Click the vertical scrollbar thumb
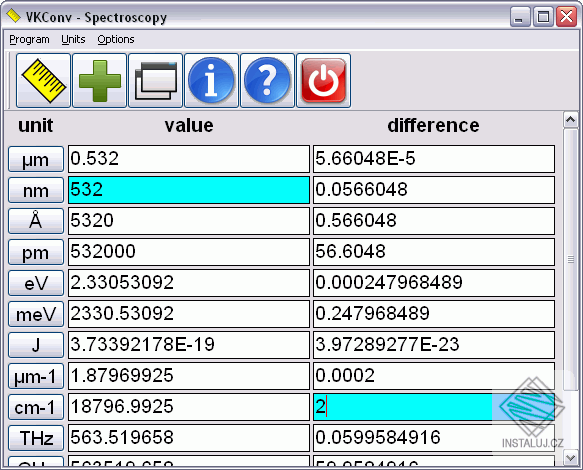Viewport: 583px width, 470px height. click(570, 259)
